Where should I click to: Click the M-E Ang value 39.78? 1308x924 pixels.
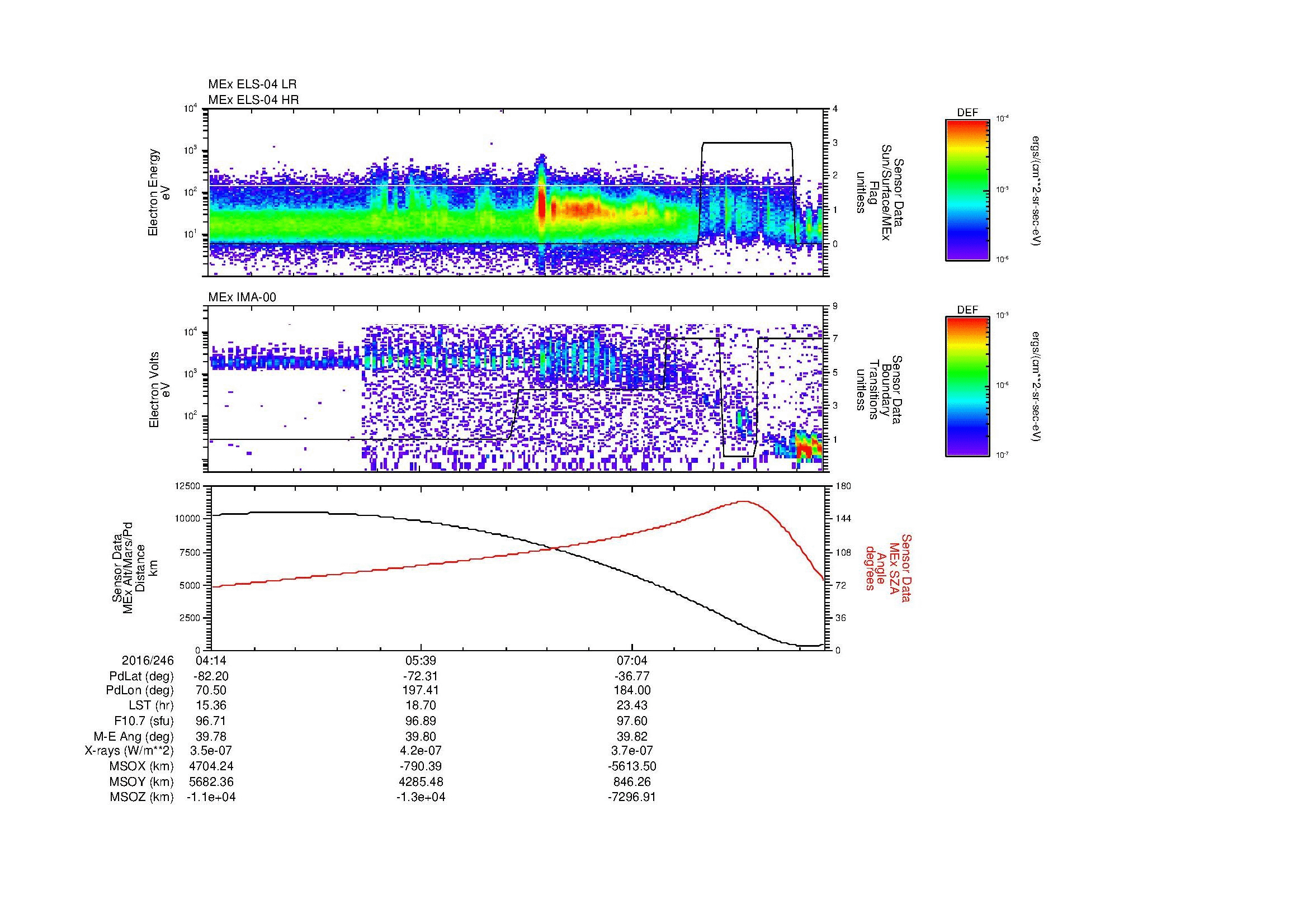click(x=211, y=737)
